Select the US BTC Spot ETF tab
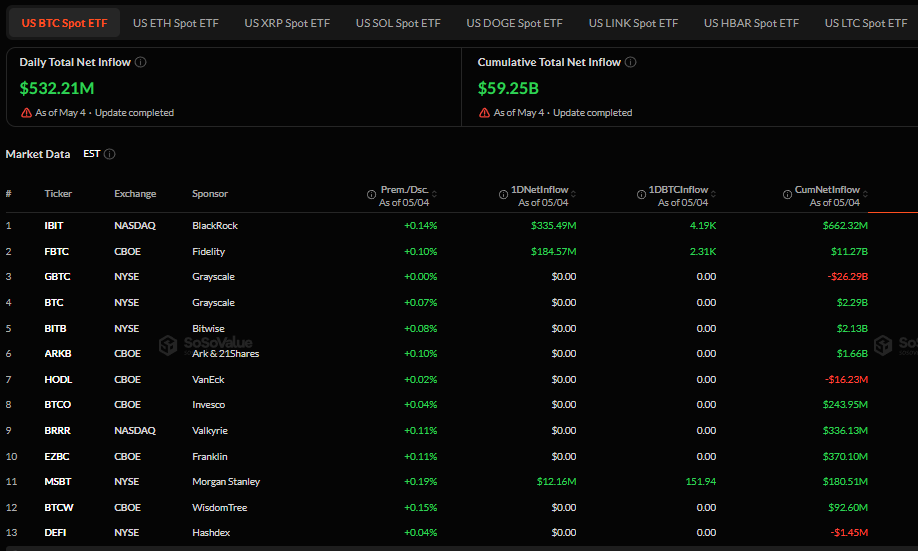 point(64,23)
